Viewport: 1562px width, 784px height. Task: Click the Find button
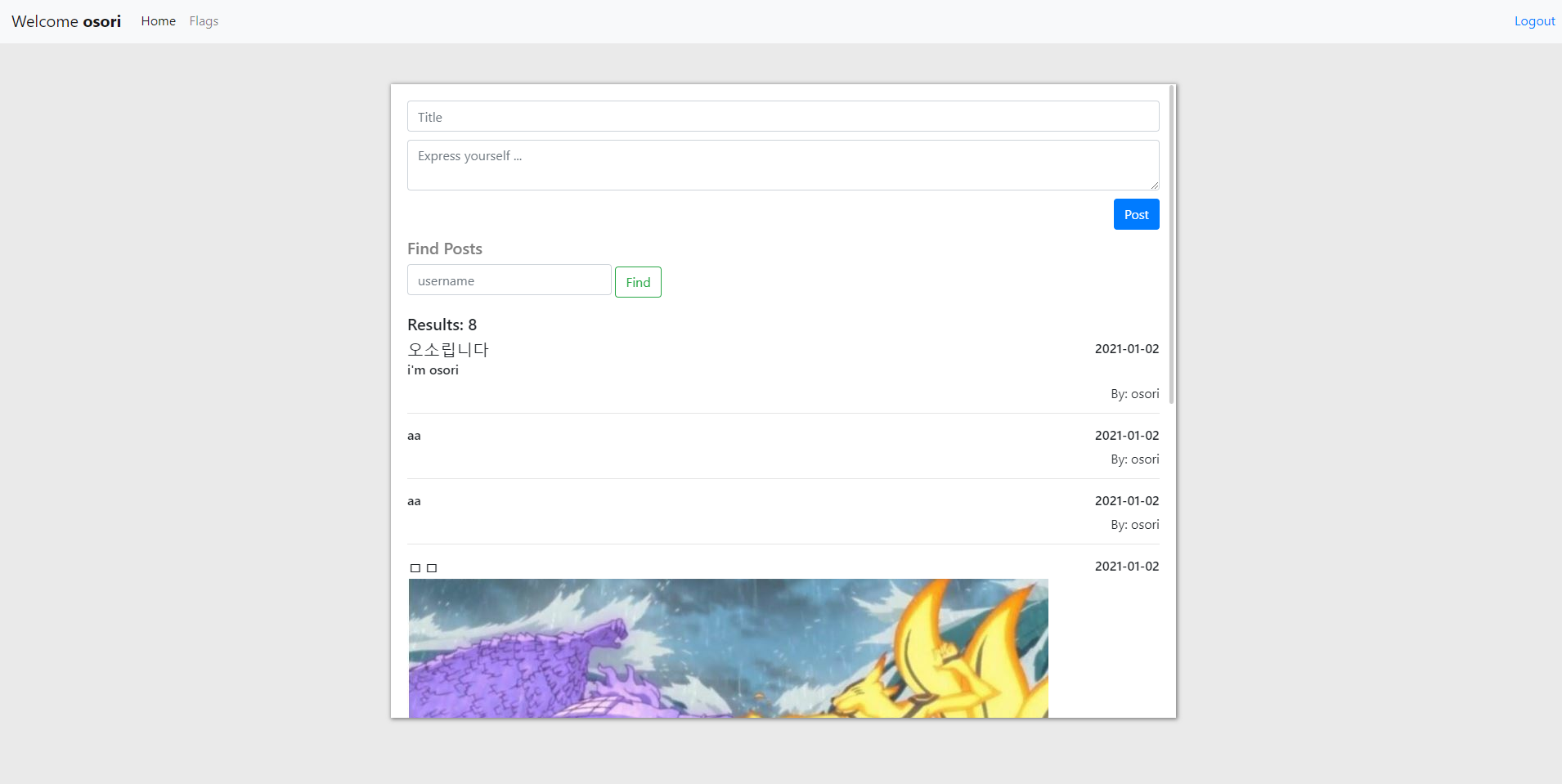pos(638,282)
